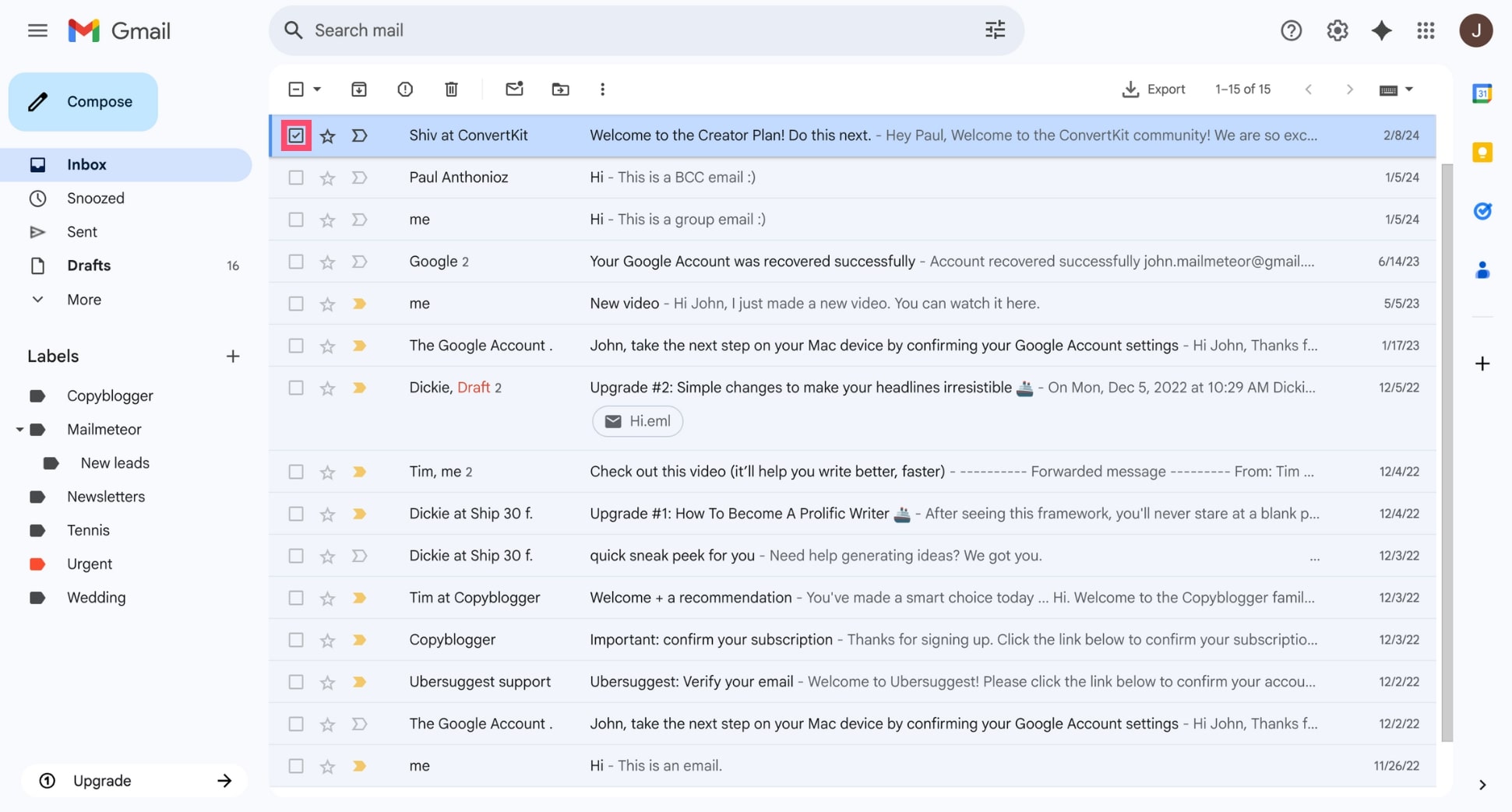
Task: Open the account avatar J
Action: pyautogui.click(x=1475, y=30)
